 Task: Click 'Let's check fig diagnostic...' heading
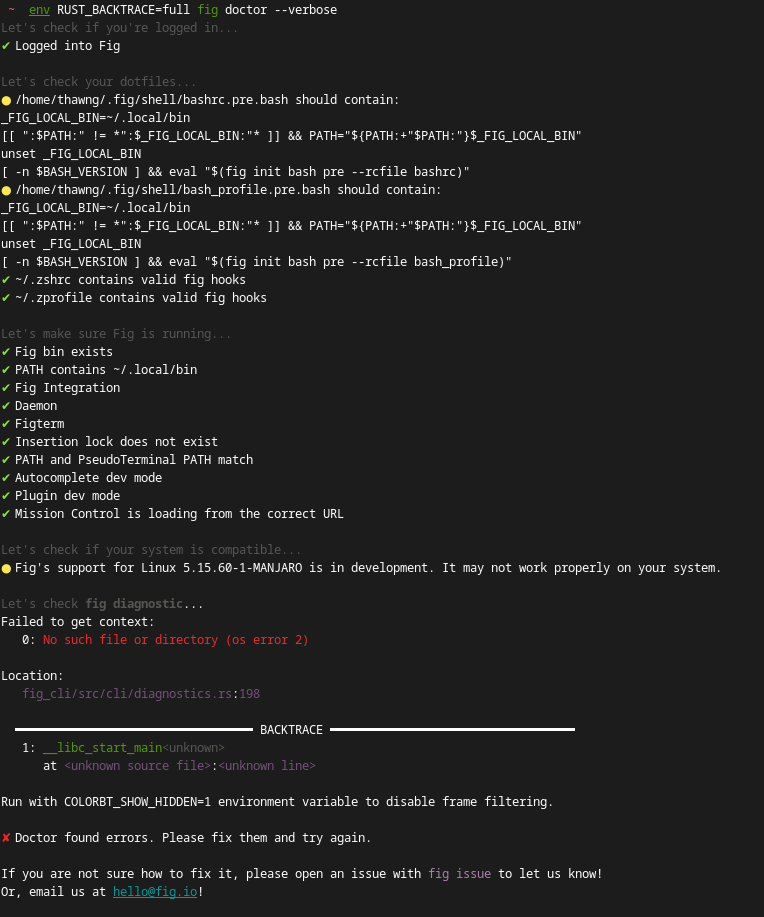point(102,604)
